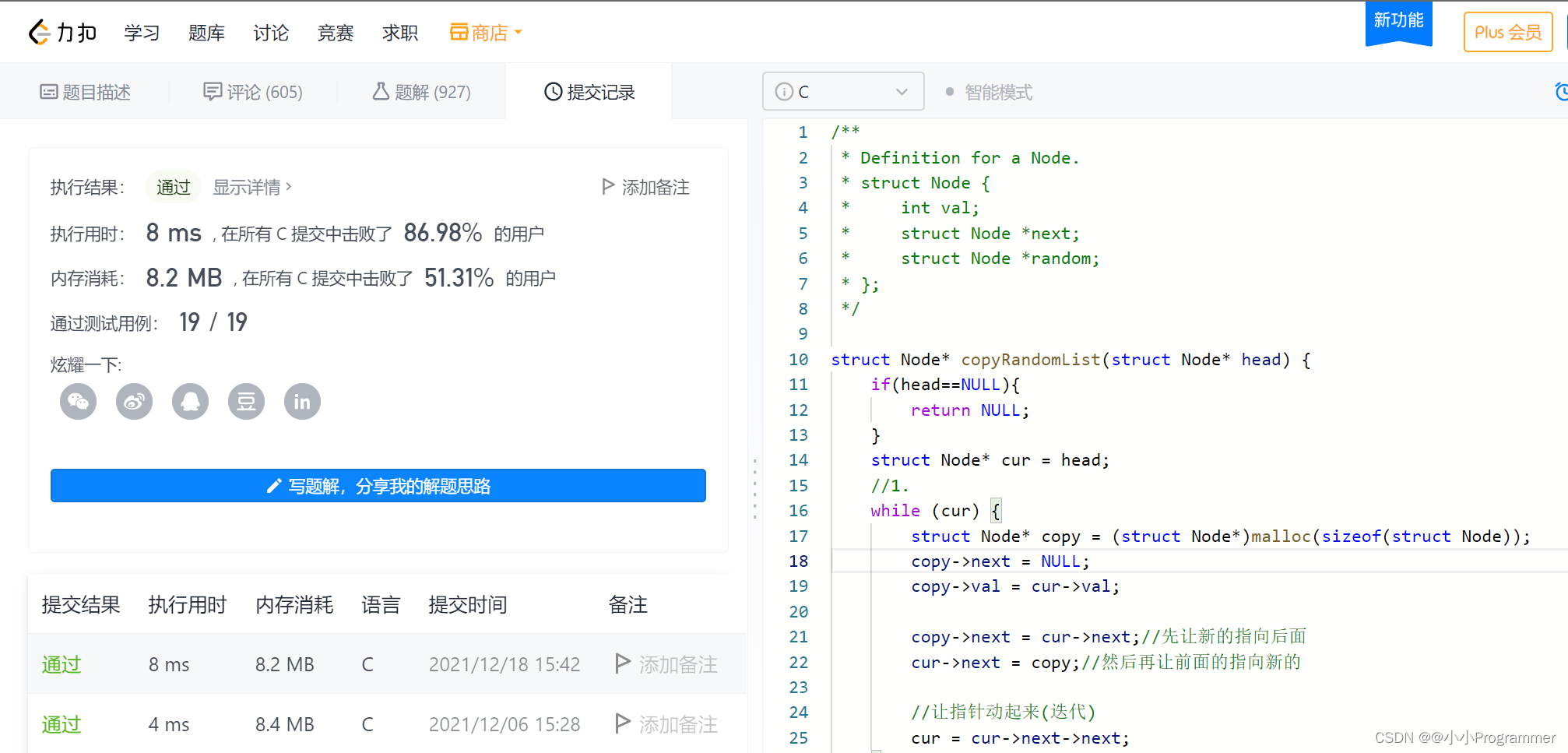This screenshot has height=753, width=1568.
Task: Open the 通过 link for 8 ms submission
Action: tap(62, 664)
